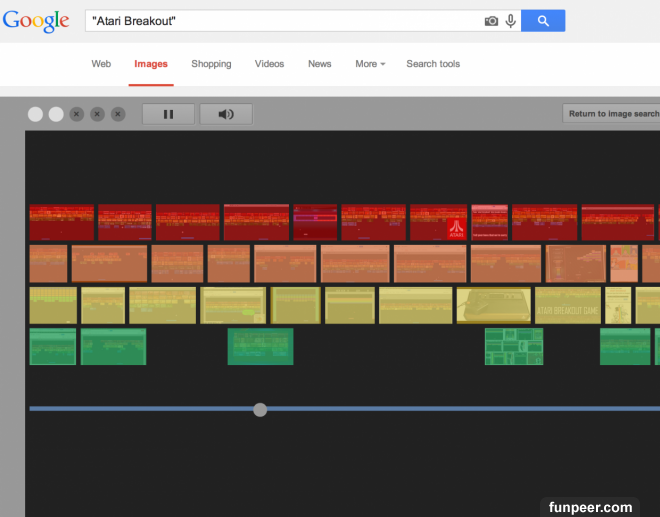Click the red Atari logo brick
Image resolution: width=660 pixels, height=517 pixels.
coord(456,229)
